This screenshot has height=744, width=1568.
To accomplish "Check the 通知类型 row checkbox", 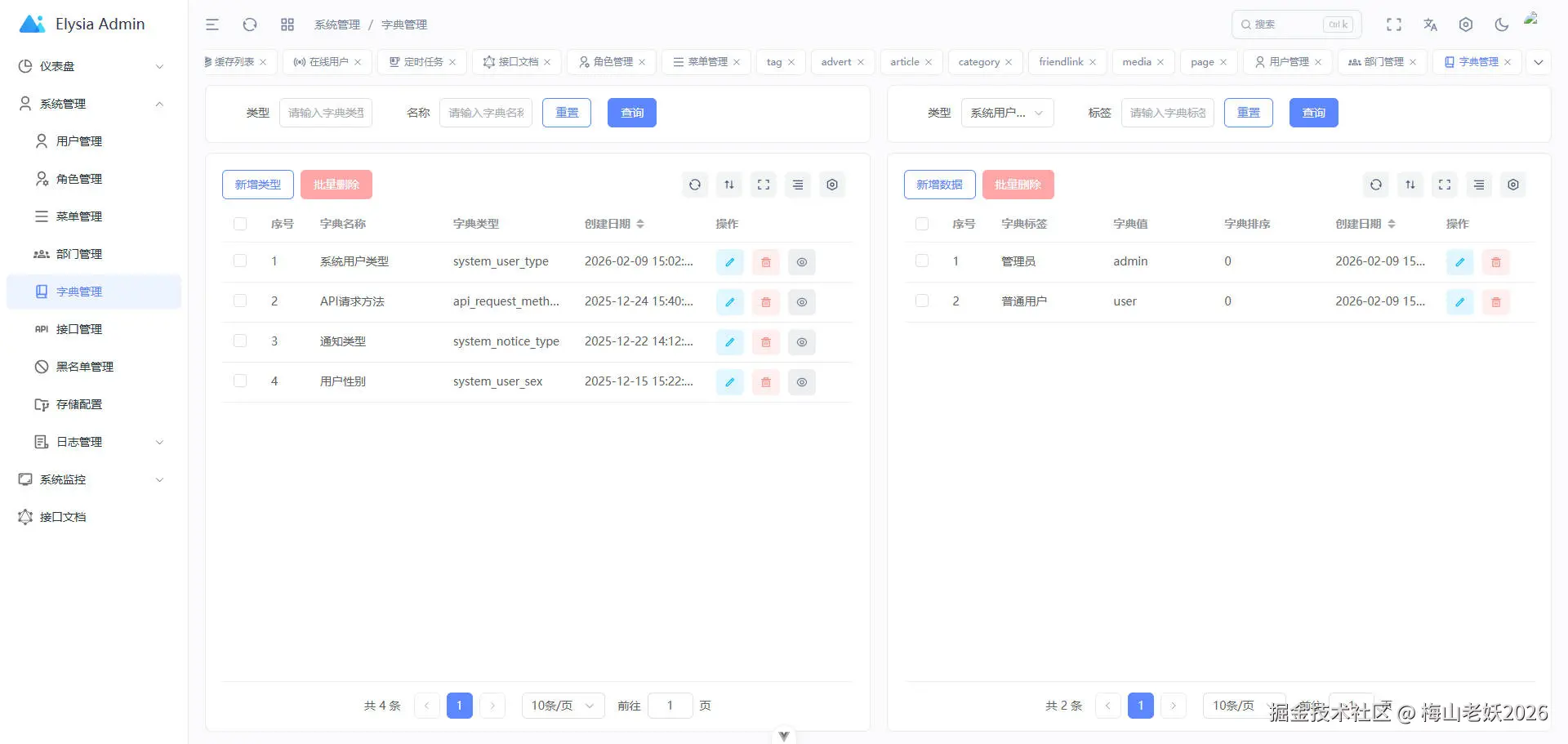I will pos(240,341).
